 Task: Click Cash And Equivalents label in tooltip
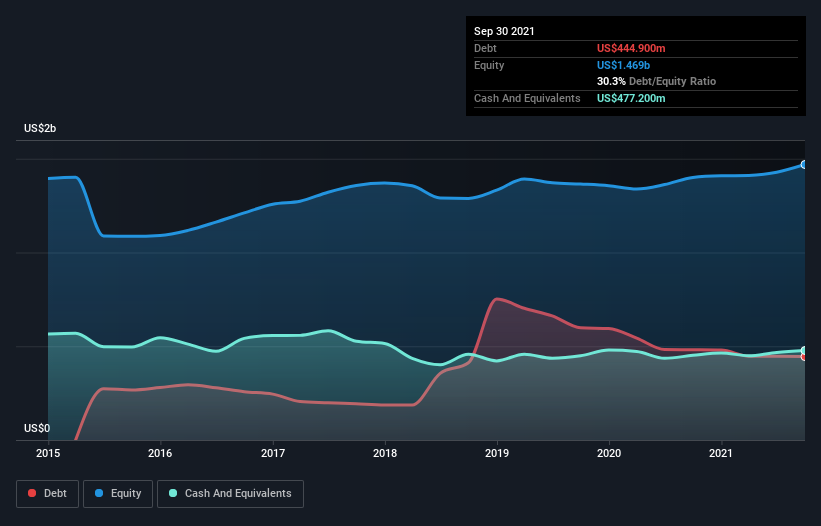pos(527,98)
